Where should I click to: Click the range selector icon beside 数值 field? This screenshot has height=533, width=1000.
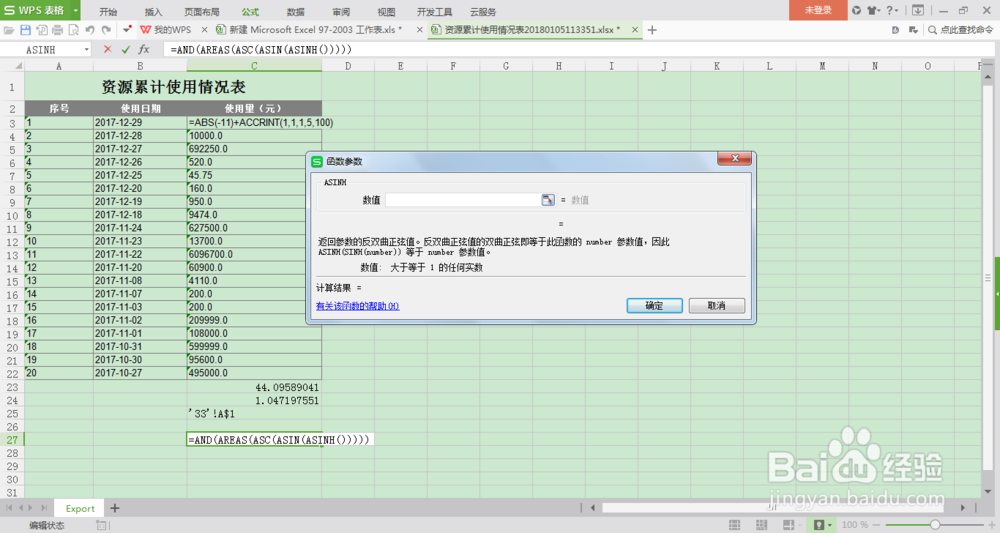pos(548,200)
